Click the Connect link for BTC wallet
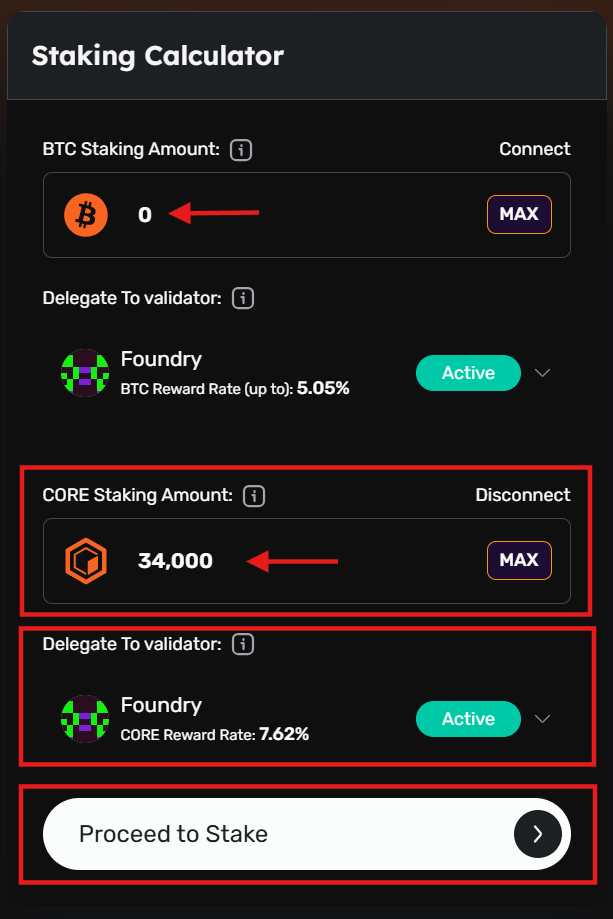The height and width of the screenshot is (919, 613). (x=535, y=149)
